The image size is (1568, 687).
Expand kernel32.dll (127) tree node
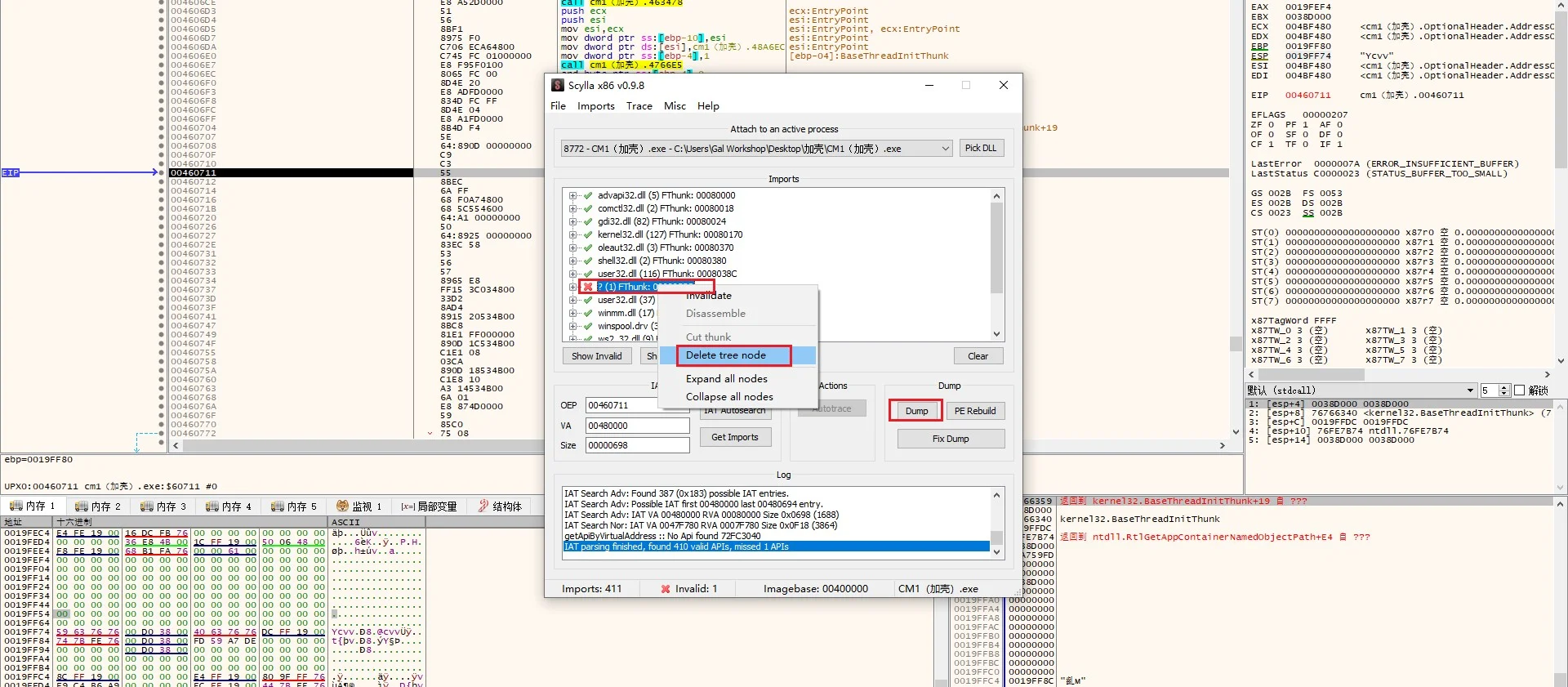click(x=573, y=234)
